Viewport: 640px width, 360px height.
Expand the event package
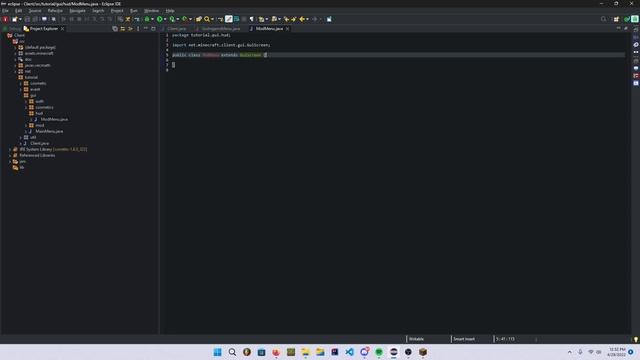tap(21, 89)
